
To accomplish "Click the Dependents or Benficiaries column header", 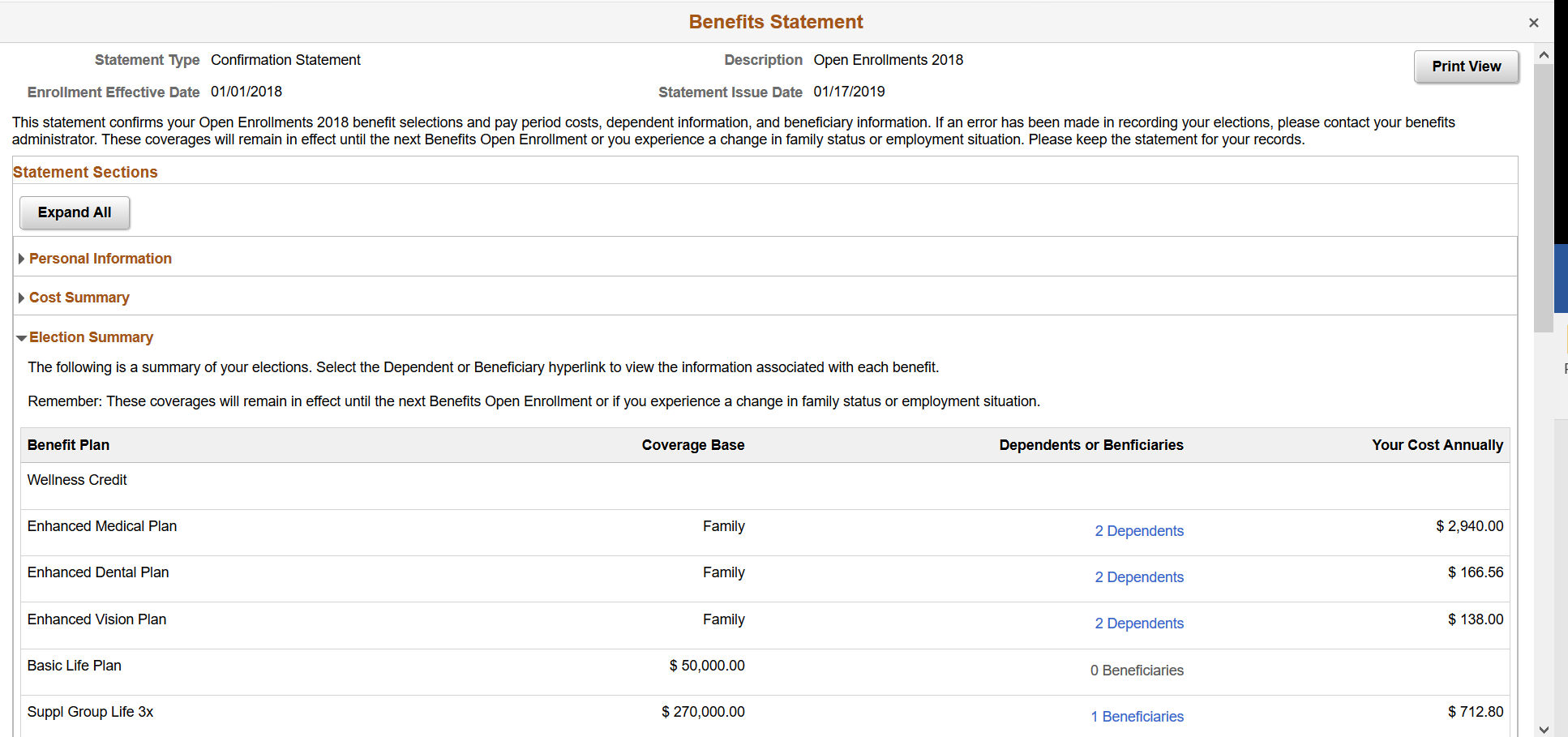I will (x=1090, y=445).
